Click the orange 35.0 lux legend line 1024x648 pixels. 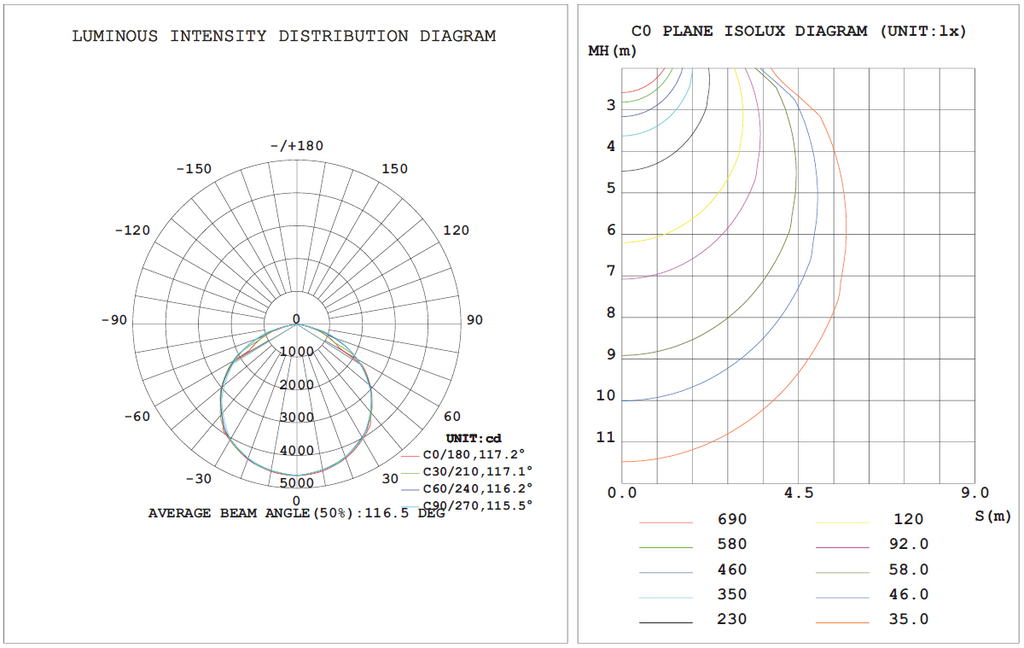[842, 623]
